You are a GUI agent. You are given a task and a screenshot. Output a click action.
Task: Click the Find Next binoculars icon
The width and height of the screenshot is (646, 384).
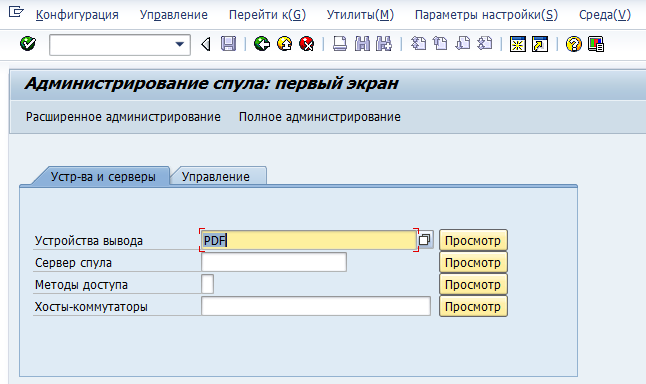[x=384, y=44]
